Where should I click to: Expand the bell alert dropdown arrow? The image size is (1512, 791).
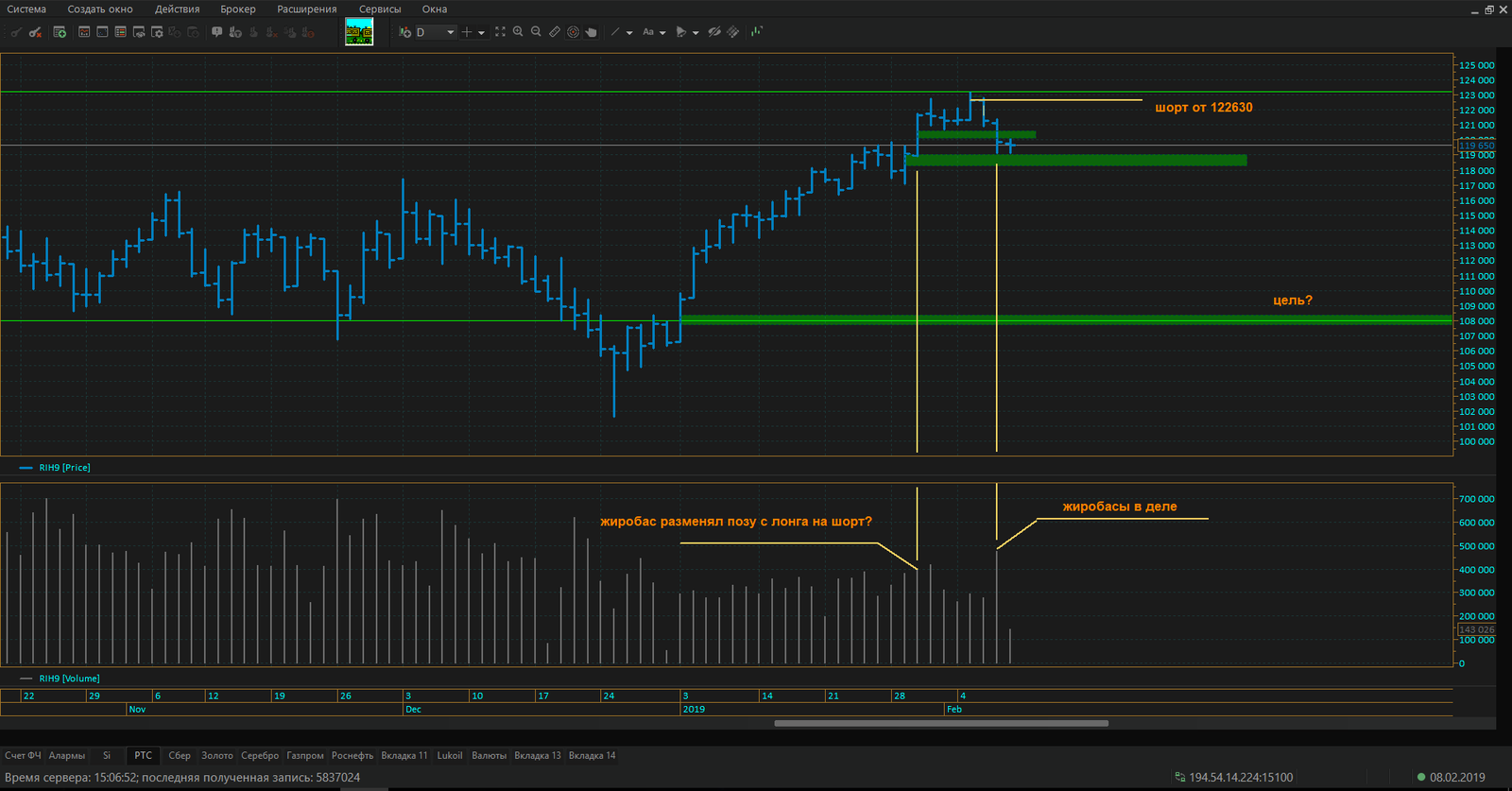point(696,32)
